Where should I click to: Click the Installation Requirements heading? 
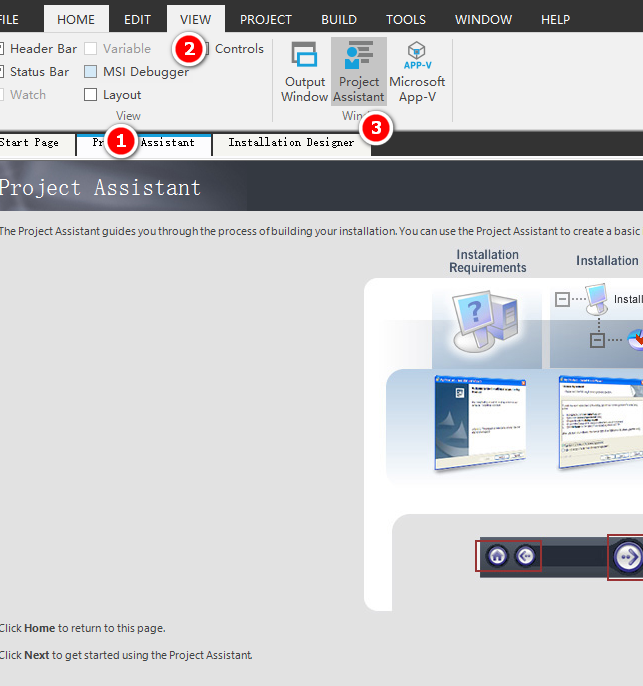488,261
